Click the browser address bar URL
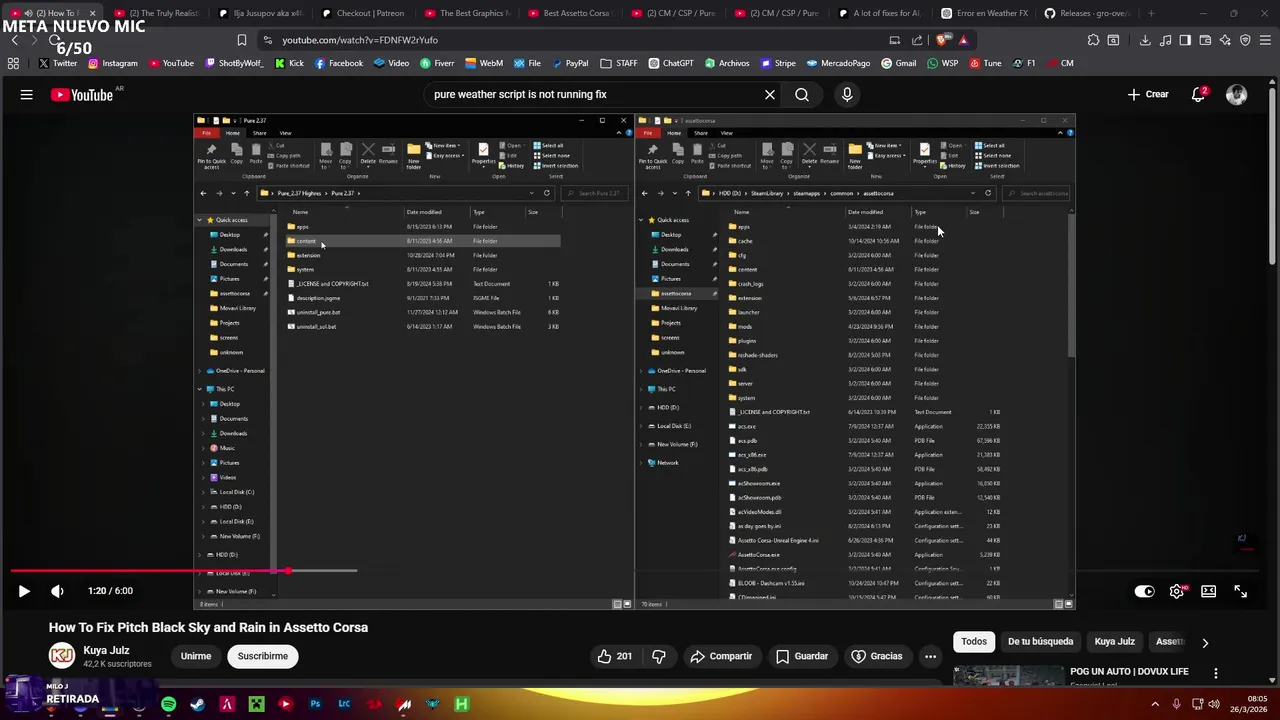This screenshot has width=1280, height=720. (360, 40)
